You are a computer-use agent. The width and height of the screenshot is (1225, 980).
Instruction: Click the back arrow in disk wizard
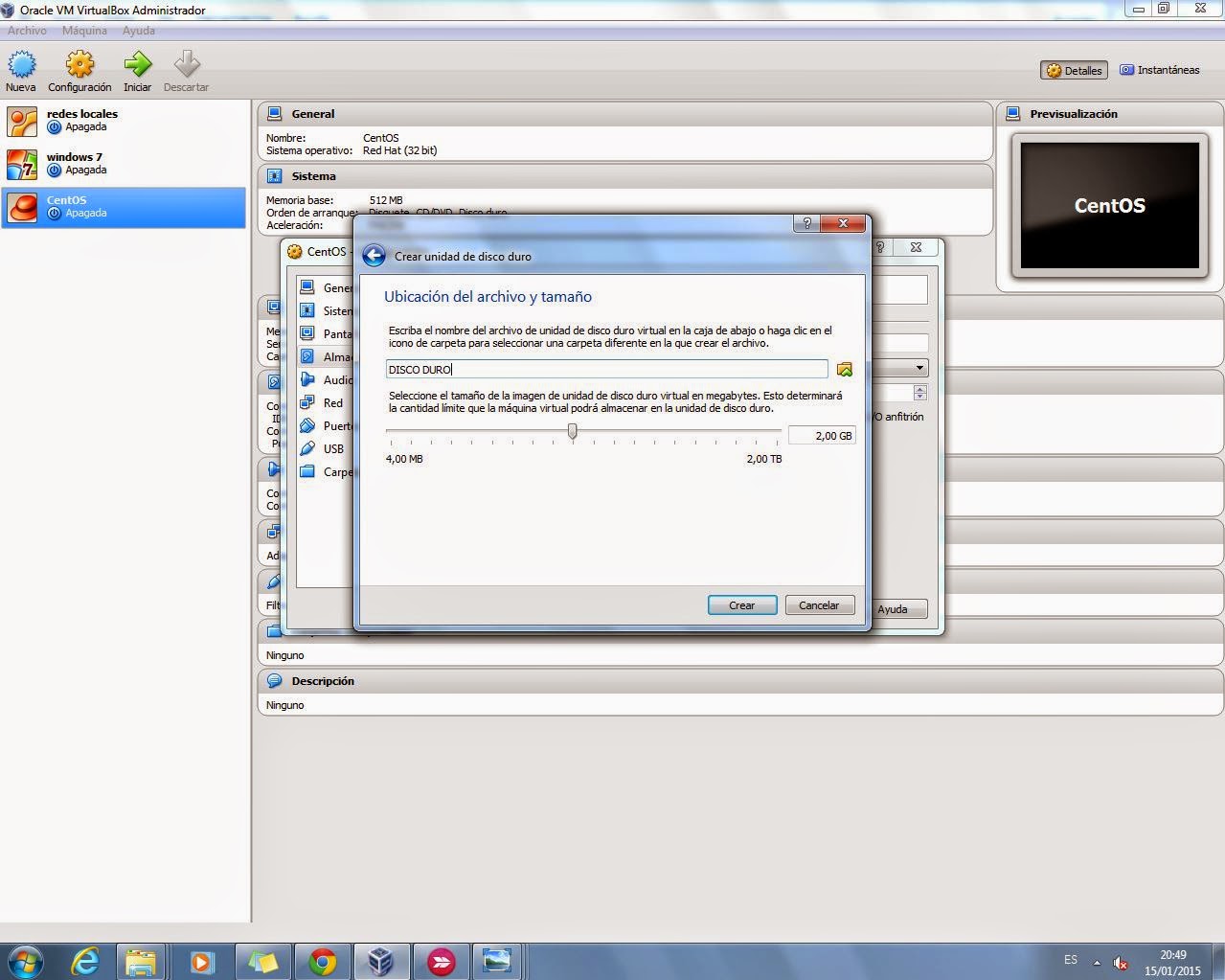[374, 256]
